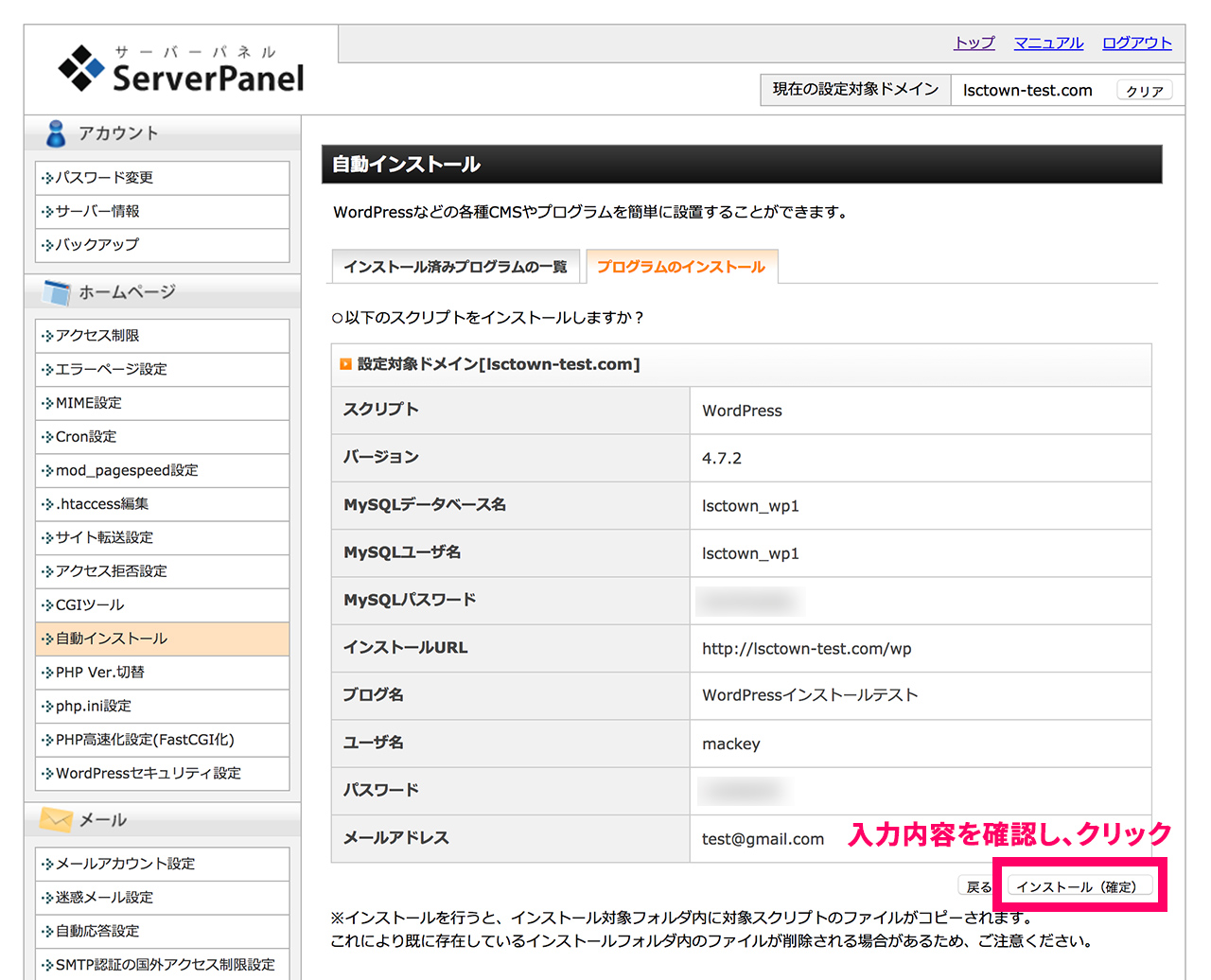Click the orange arrow beside target domain heading
The image size is (1211, 980).
pyautogui.click(x=345, y=364)
